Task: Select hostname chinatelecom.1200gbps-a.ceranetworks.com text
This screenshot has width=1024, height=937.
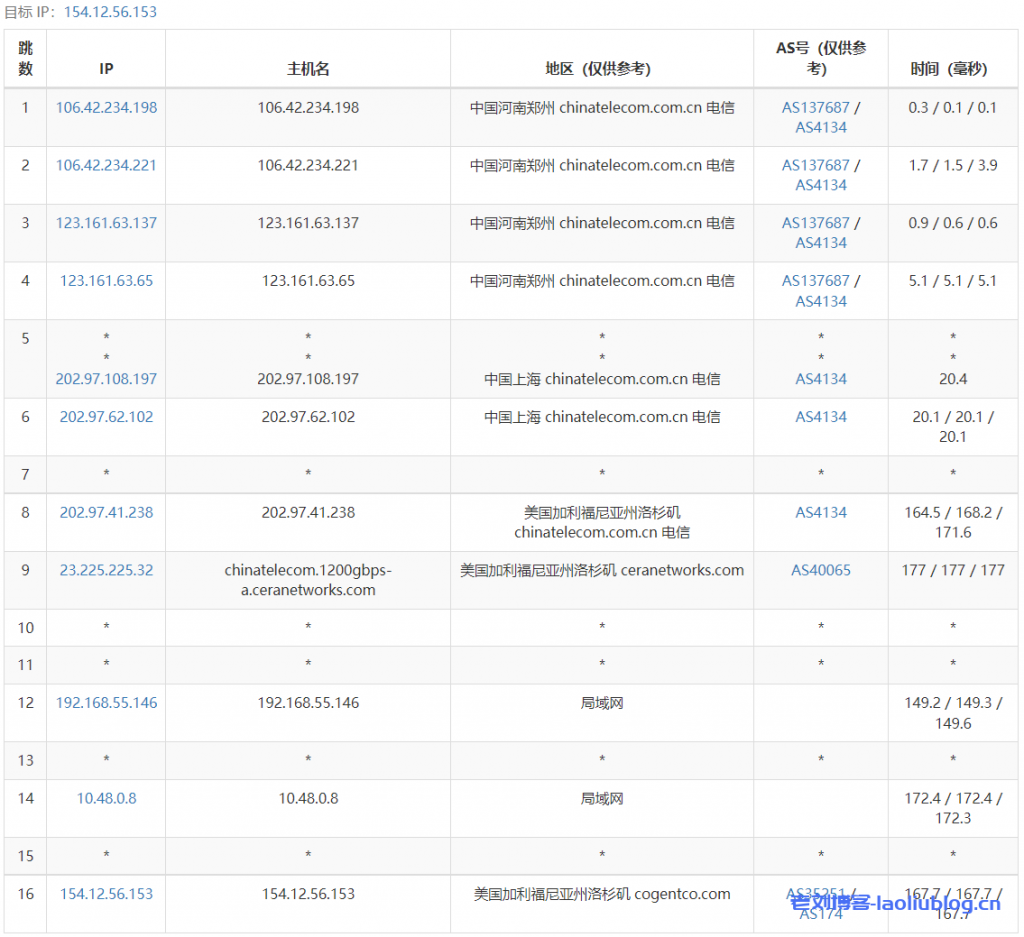Action: tap(308, 580)
